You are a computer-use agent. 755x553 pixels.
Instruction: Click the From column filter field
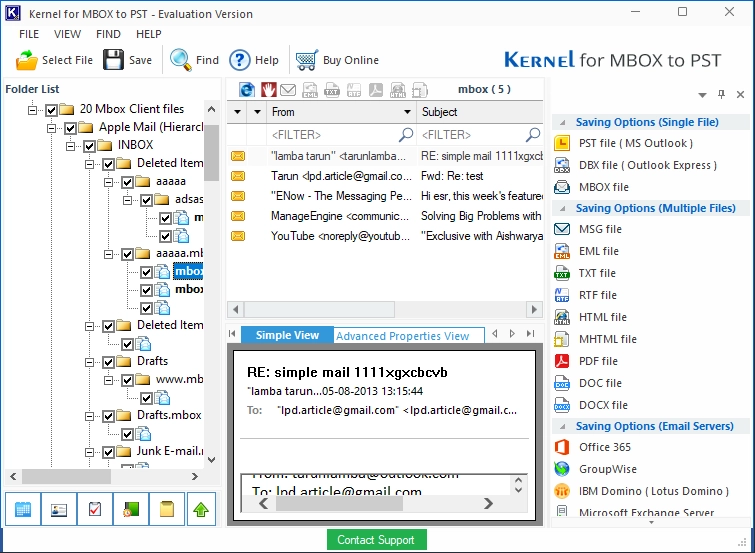click(341, 135)
